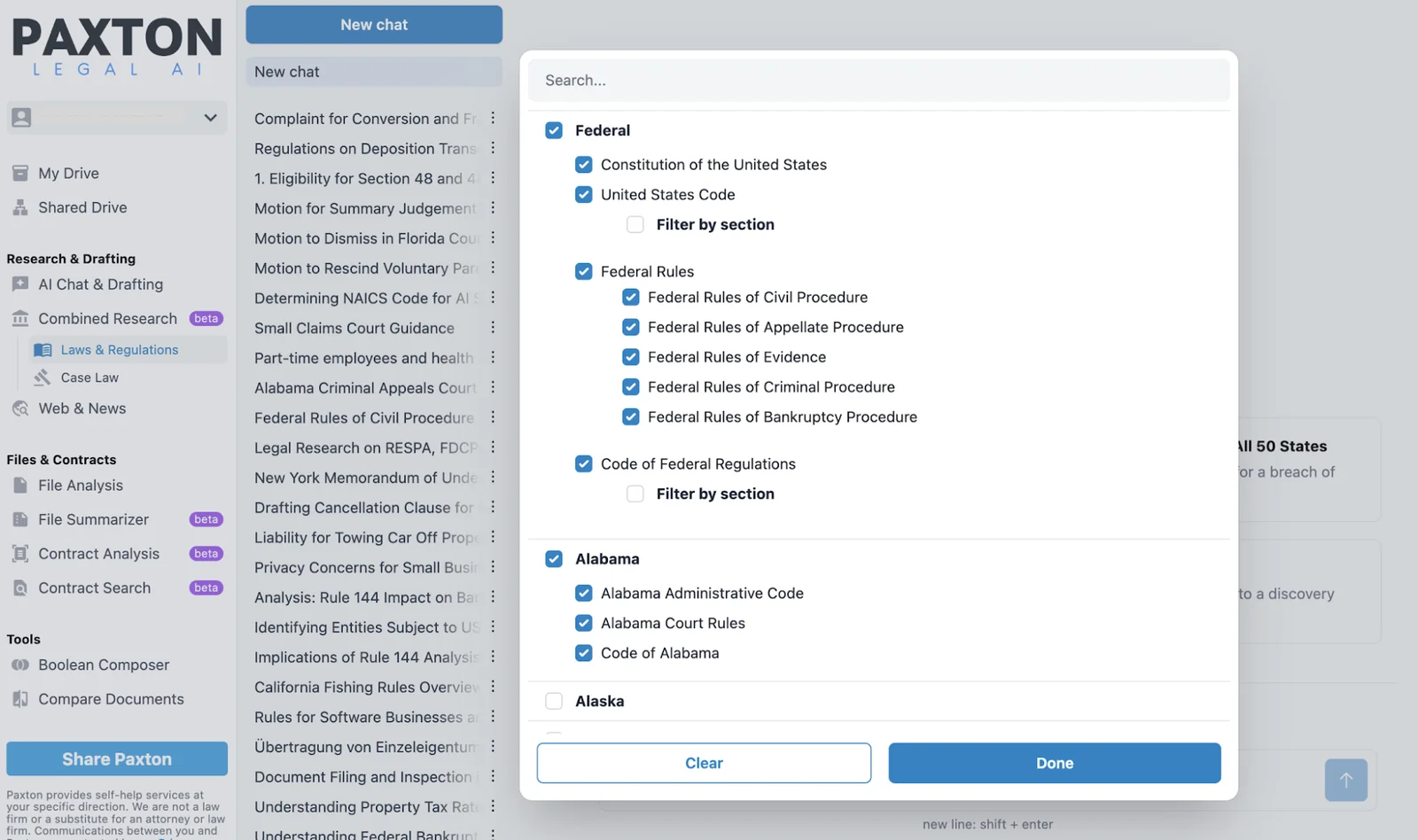The width and height of the screenshot is (1418, 840).
Task: Open options menu for New York Memorandum chat
Action: [x=493, y=478]
